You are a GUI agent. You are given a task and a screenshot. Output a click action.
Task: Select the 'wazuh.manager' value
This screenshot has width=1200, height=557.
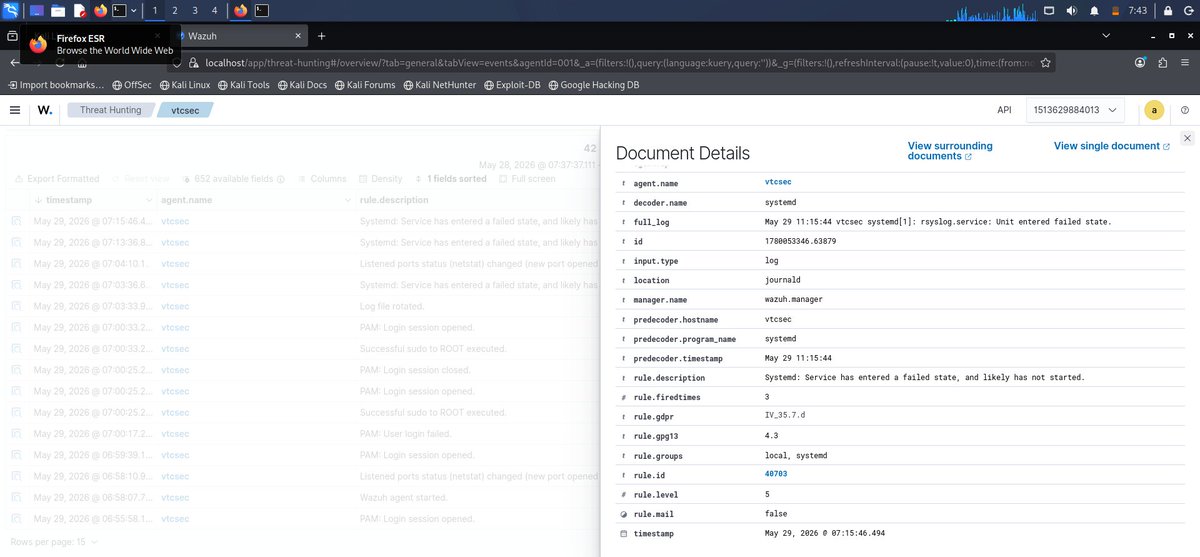tap(795, 299)
